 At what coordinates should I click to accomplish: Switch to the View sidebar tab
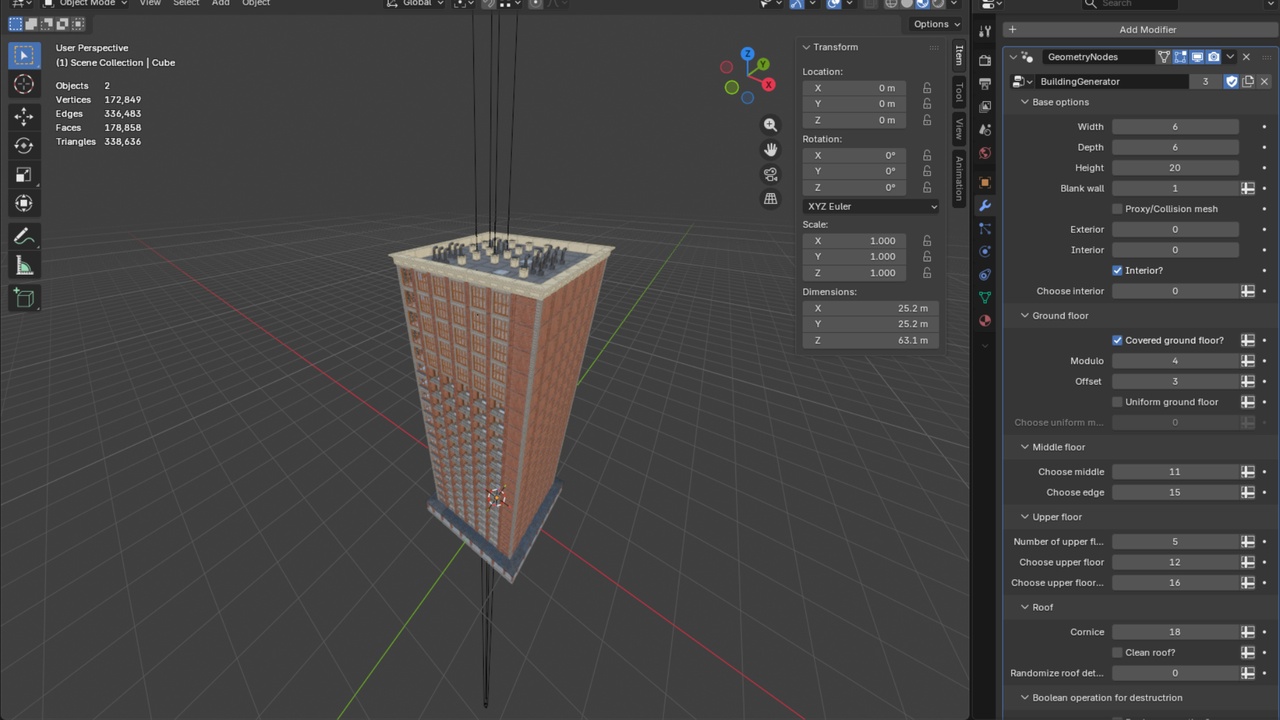click(x=958, y=129)
